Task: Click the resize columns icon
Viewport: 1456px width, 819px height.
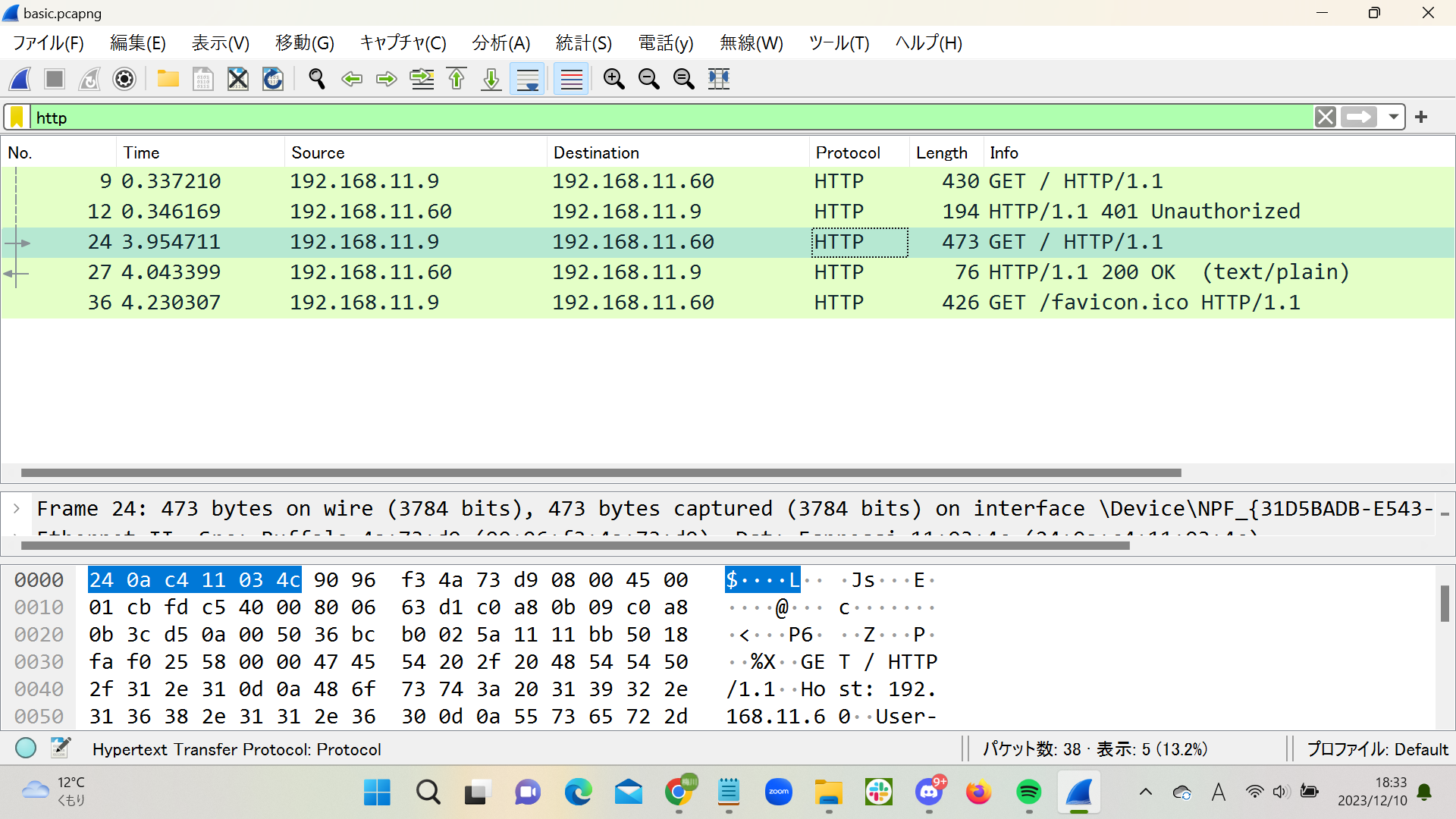Action: point(718,79)
